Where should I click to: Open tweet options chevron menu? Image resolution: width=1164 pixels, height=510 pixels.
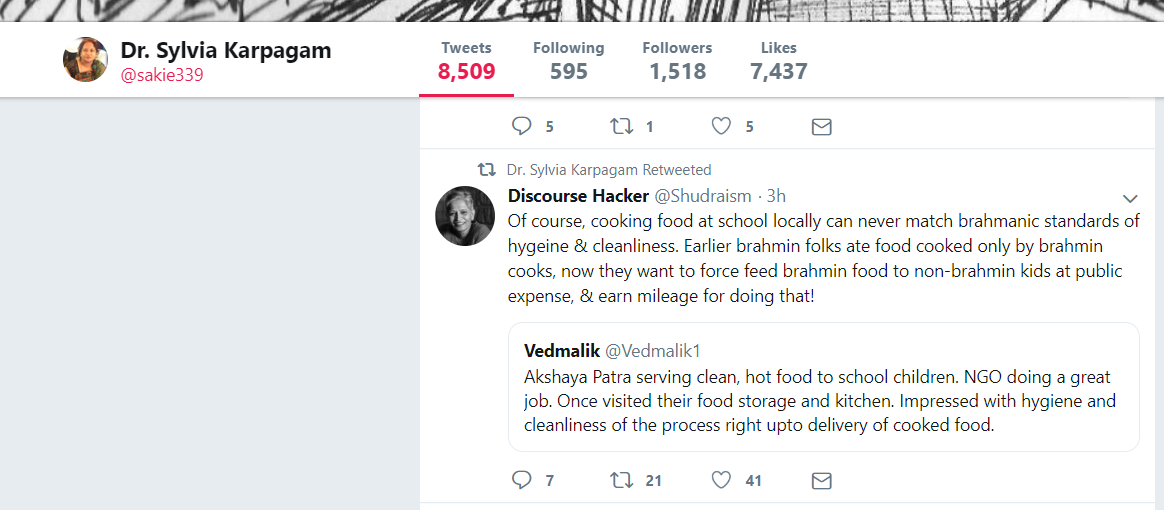coord(1131,198)
